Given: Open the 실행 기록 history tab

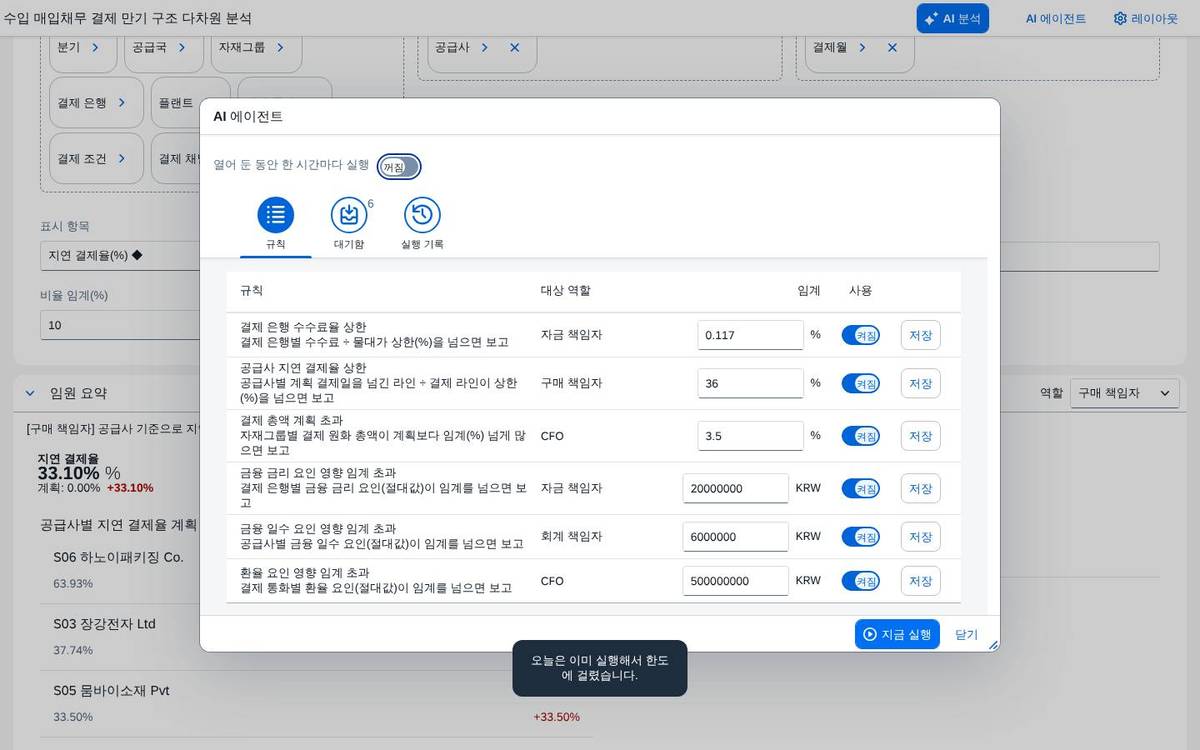Looking at the screenshot, I should [422, 215].
